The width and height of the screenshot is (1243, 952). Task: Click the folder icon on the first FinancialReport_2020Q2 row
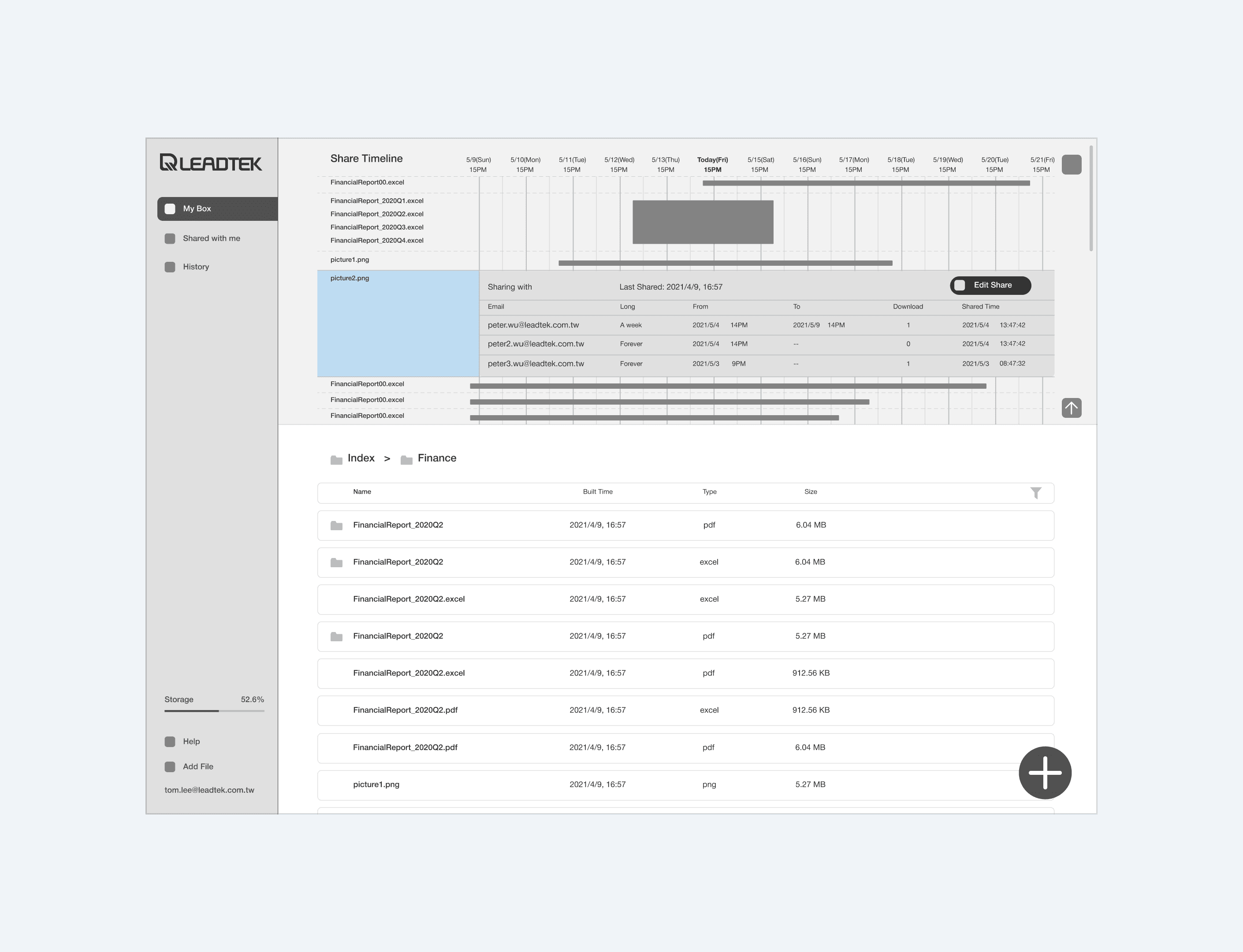[x=336, y=526]
